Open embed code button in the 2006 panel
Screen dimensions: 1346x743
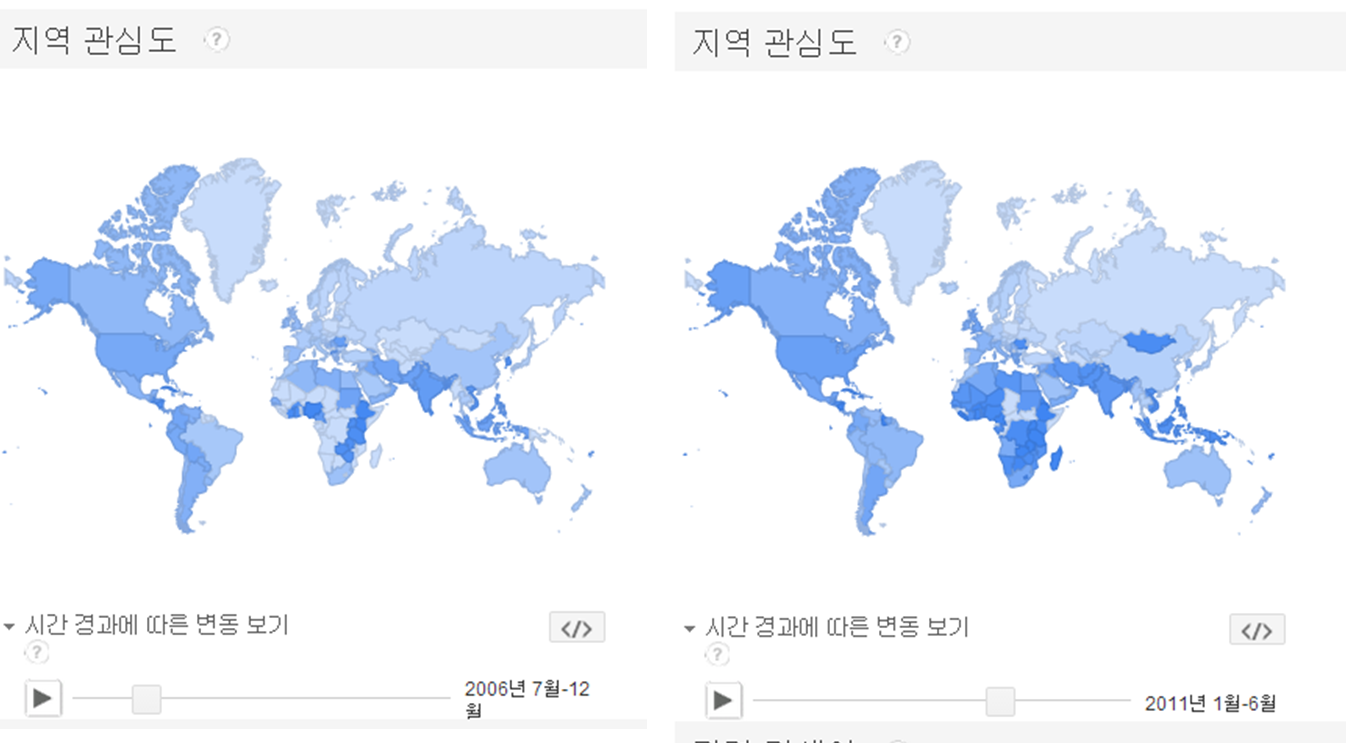[x=577, y=628]
